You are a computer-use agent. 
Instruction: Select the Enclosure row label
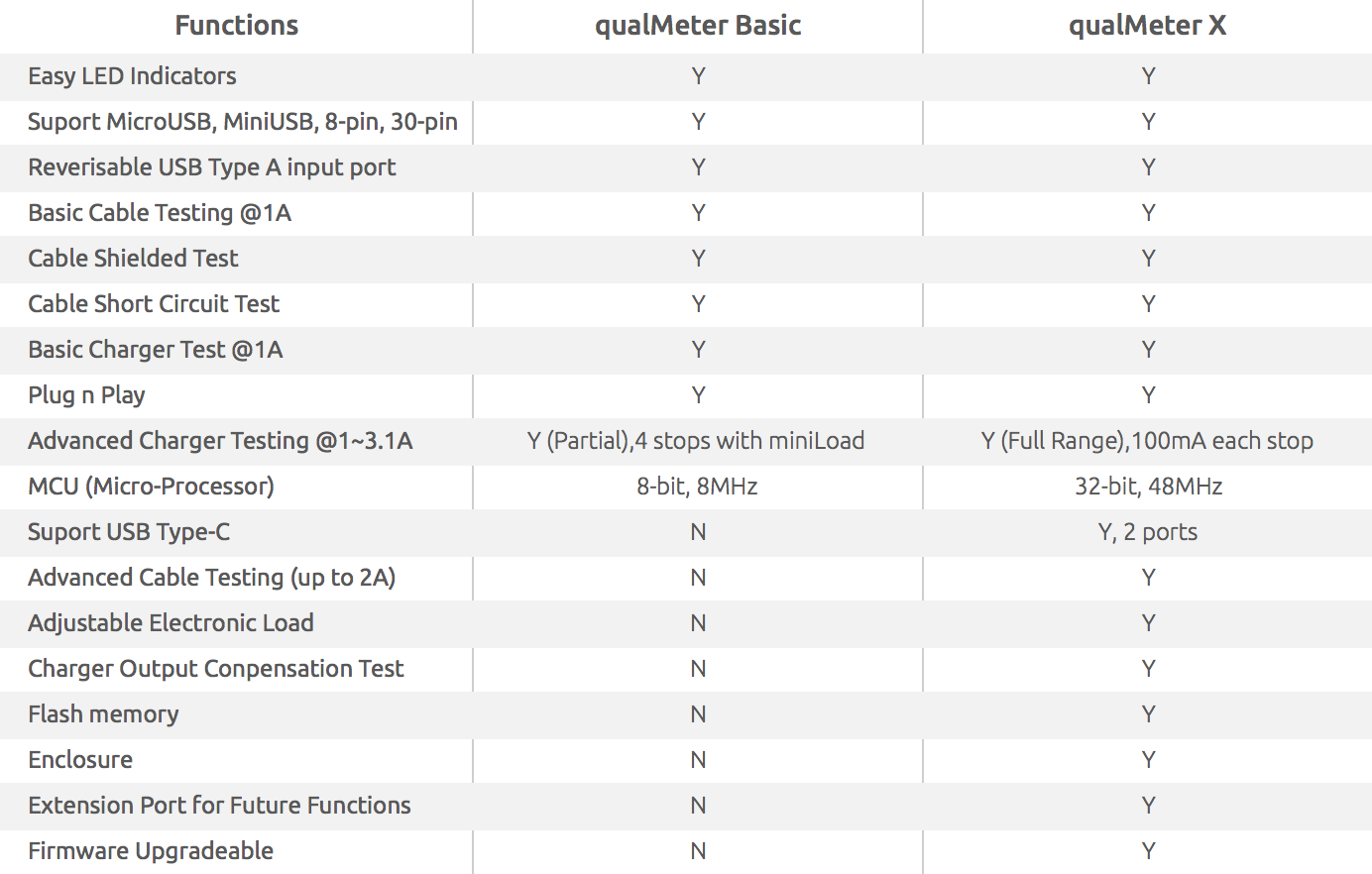point(80,760)
